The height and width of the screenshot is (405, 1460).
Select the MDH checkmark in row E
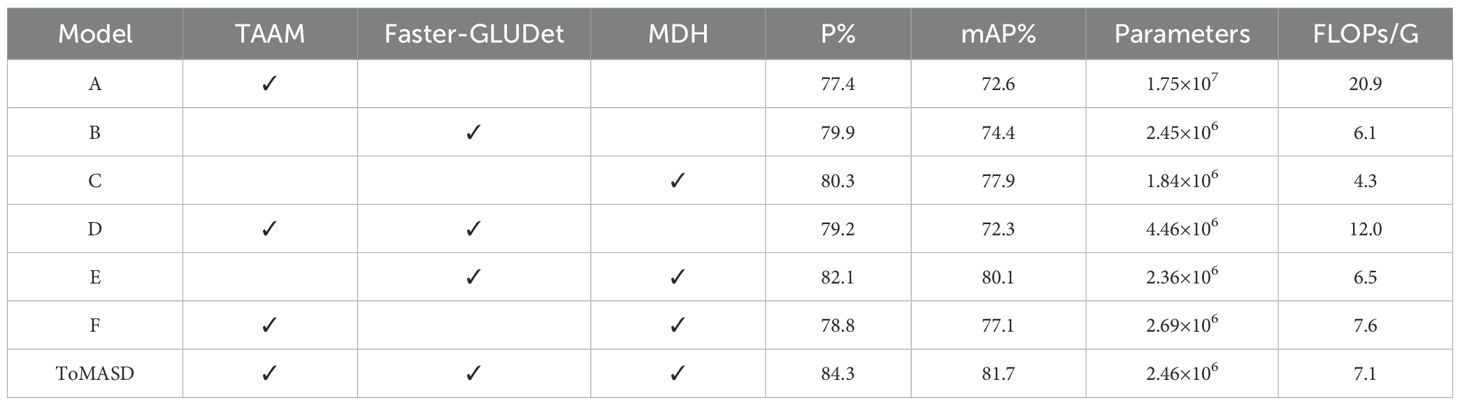point(677,278)
